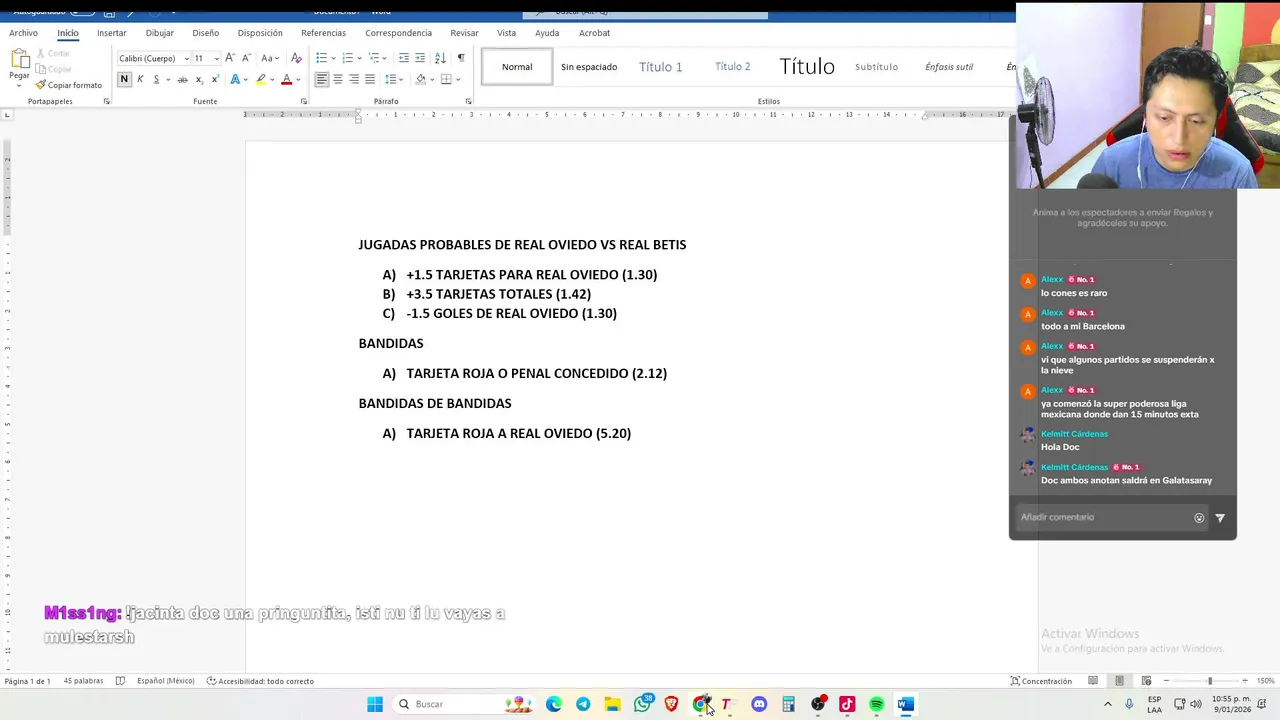
Task: Open the Insertar ribbon tab
Action: pos(112,33)
